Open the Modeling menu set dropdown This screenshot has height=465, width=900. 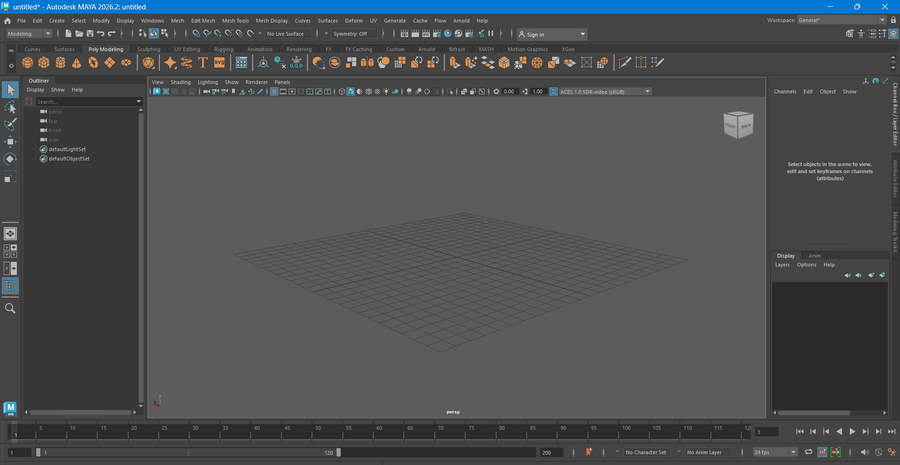click(x=29, y=34)
